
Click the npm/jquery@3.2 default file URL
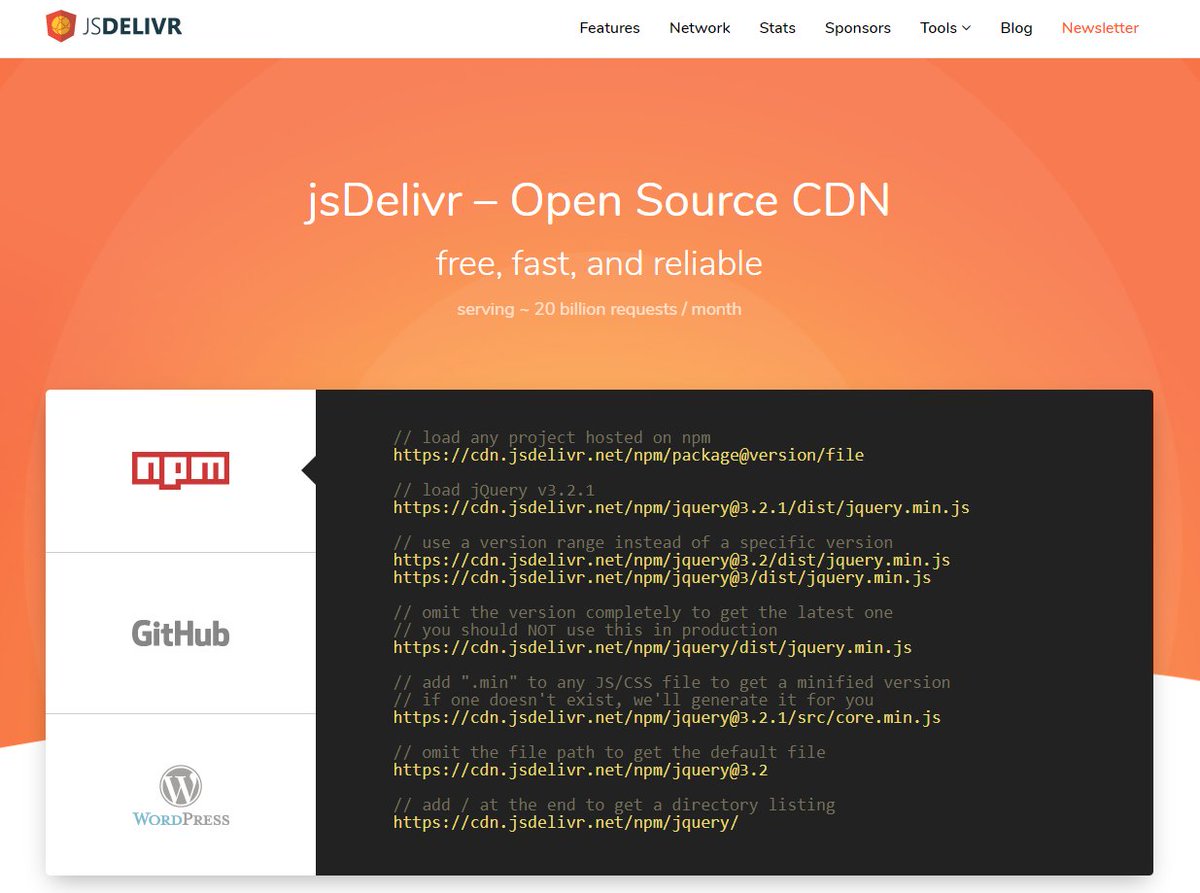pos(580,770)
